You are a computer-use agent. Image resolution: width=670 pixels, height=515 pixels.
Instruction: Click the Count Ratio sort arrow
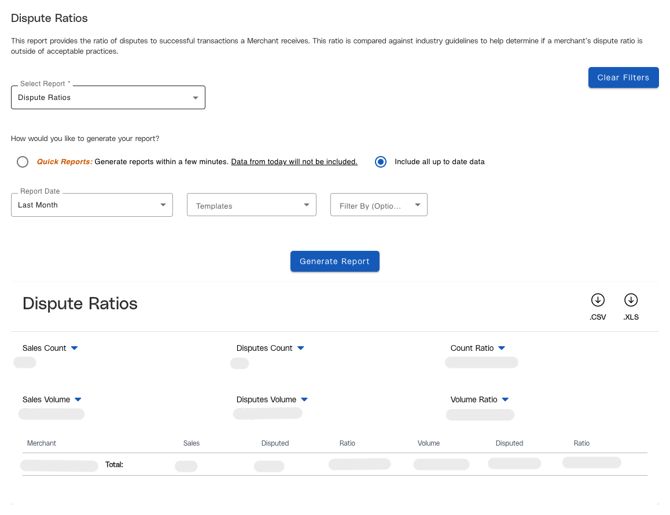tap(502, 349)
